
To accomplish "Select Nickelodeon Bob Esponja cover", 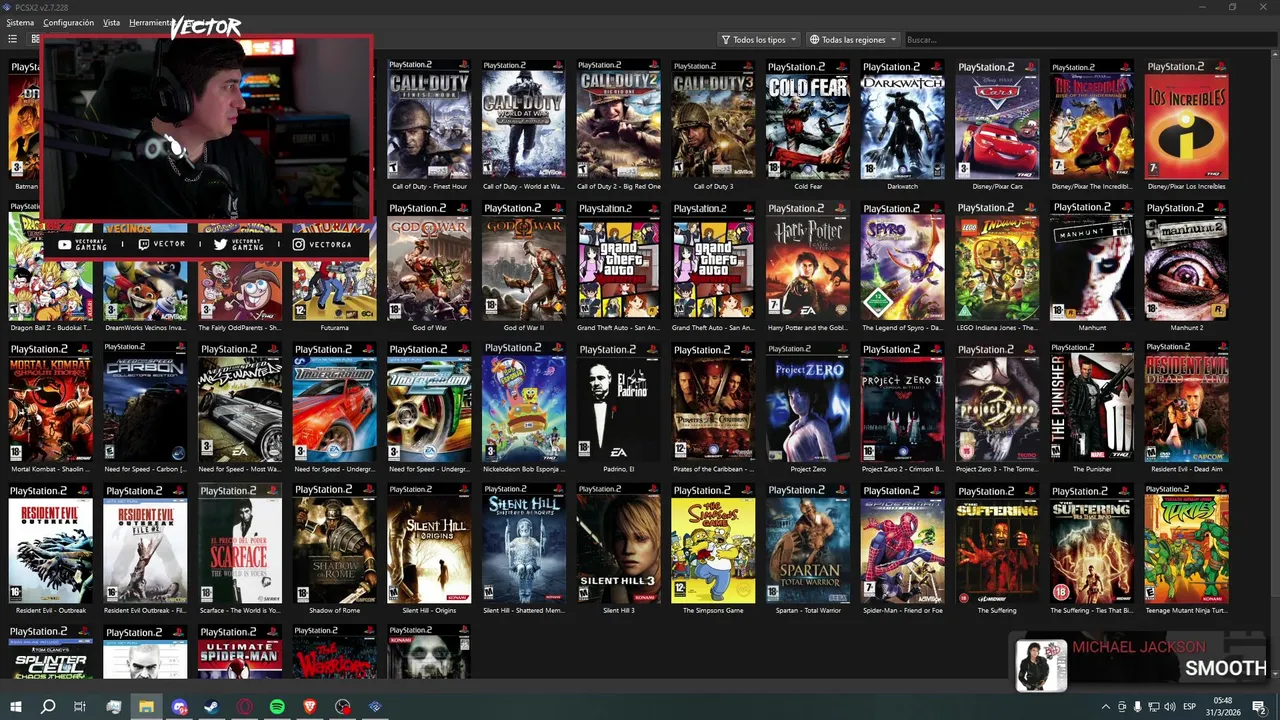I will [524, 402].
